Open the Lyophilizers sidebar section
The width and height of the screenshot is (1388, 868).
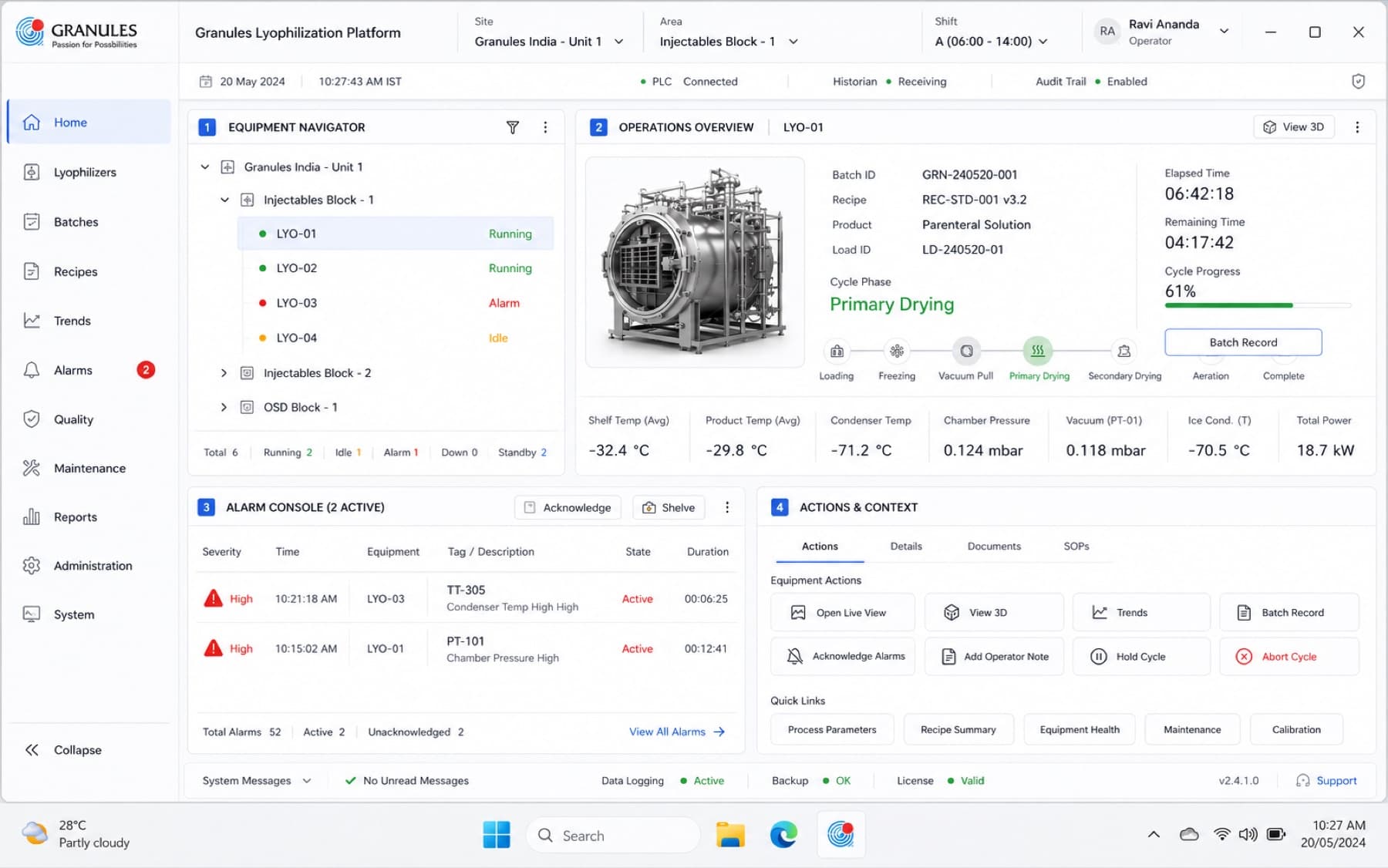[x=88, y=172]
